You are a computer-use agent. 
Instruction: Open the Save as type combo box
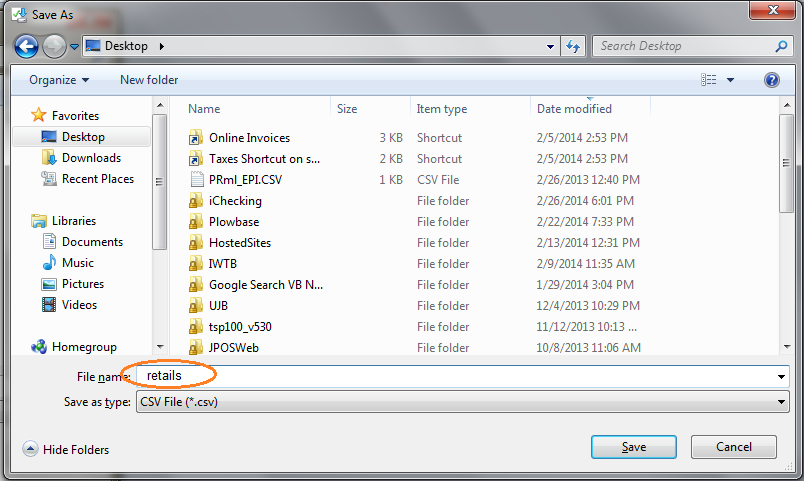click(x=462, y=402)
